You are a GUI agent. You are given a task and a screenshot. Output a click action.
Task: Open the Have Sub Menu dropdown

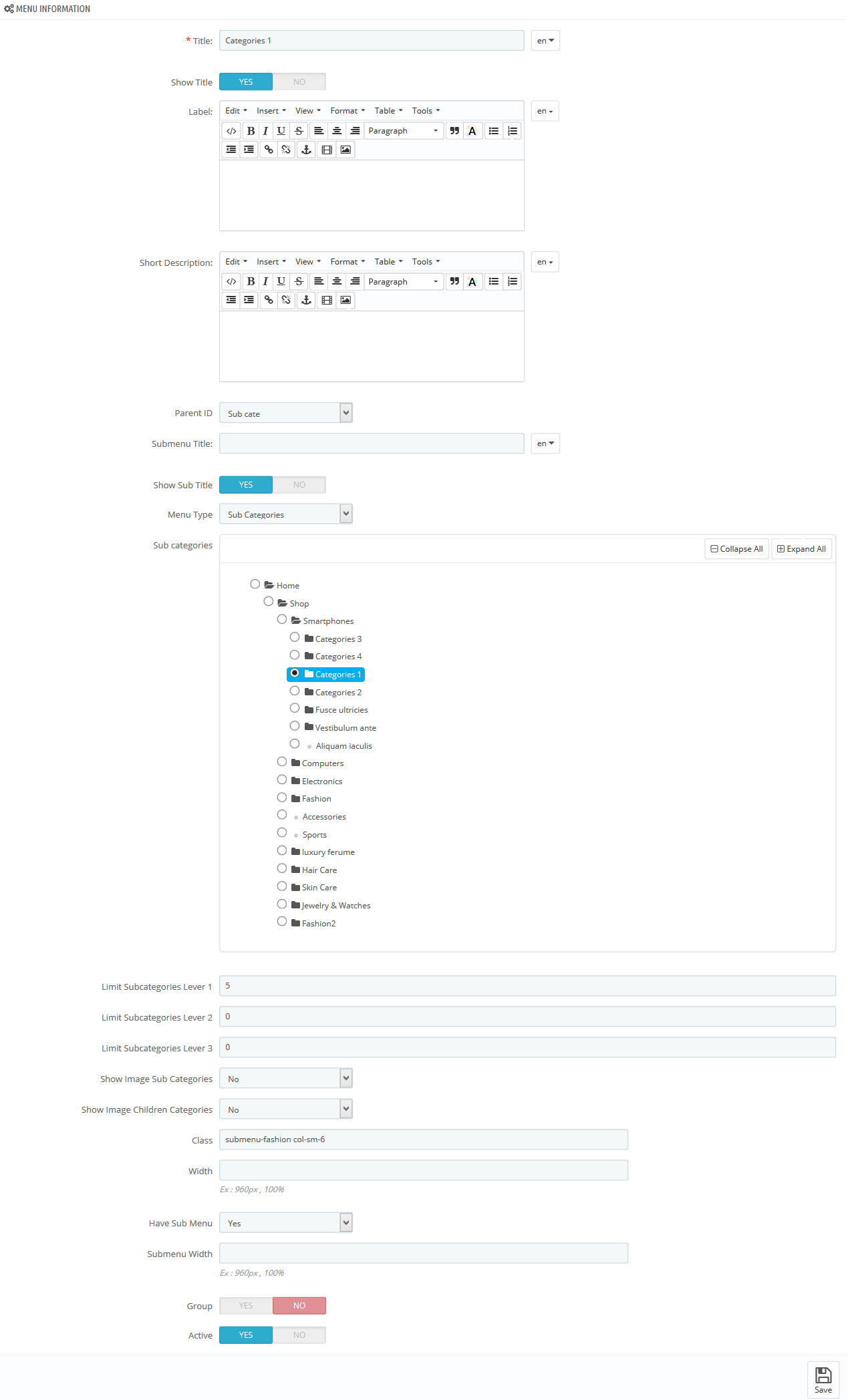pyautogui.click(x=285, y=1223)
